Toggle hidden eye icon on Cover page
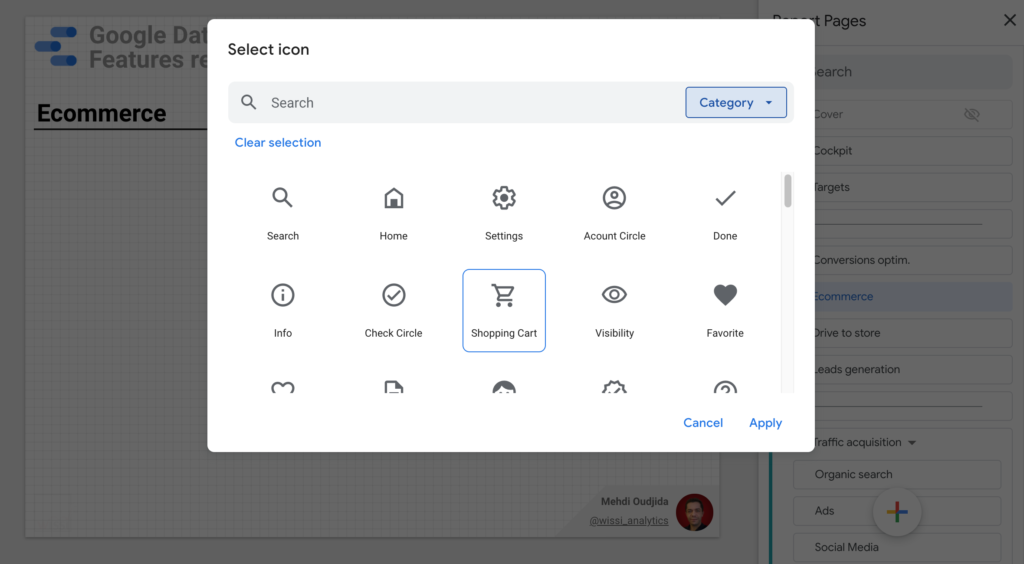The image size is (1024, 564). click(x=972, y=114)
